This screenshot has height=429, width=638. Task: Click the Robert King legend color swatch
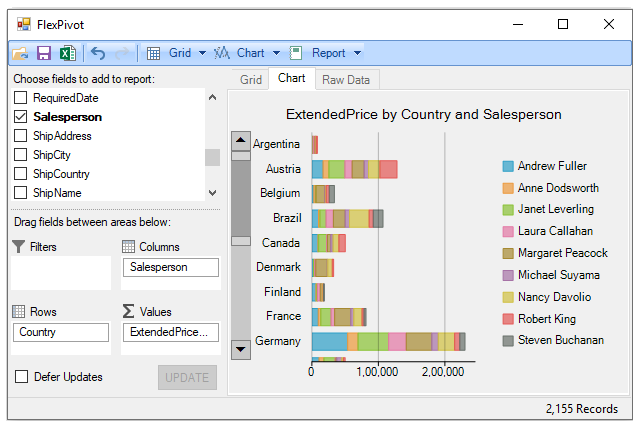pyautogui.click(x=508, y=319)
